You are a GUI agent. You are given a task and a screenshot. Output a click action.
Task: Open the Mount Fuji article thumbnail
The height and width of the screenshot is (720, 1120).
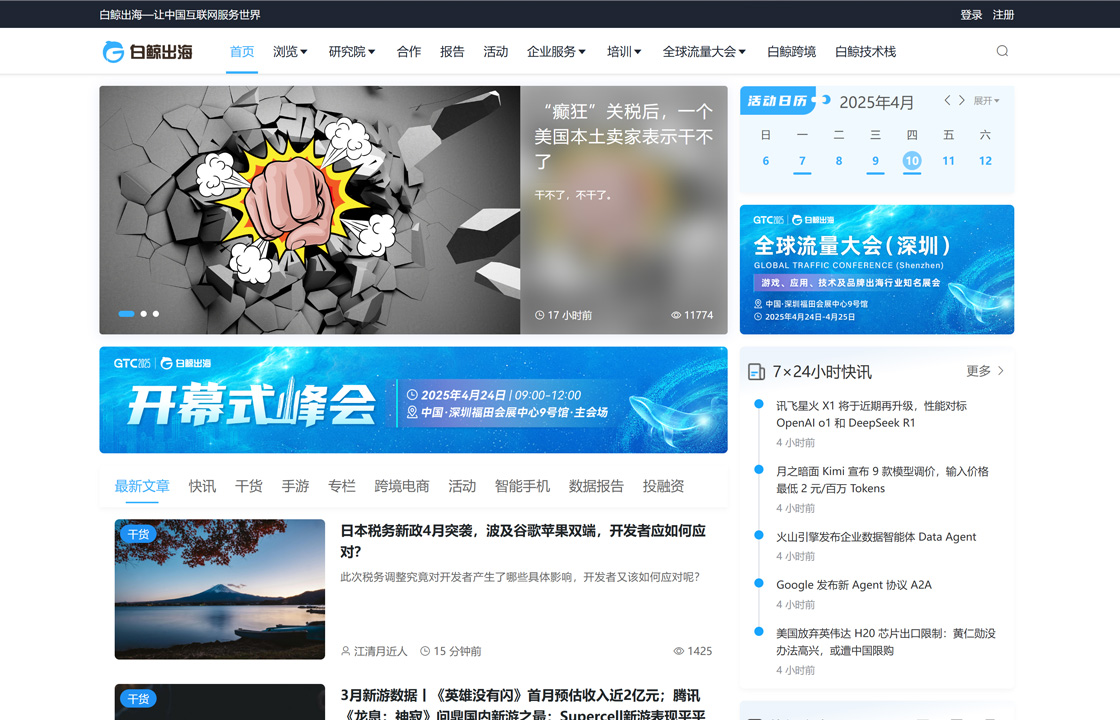click(219, 589)
